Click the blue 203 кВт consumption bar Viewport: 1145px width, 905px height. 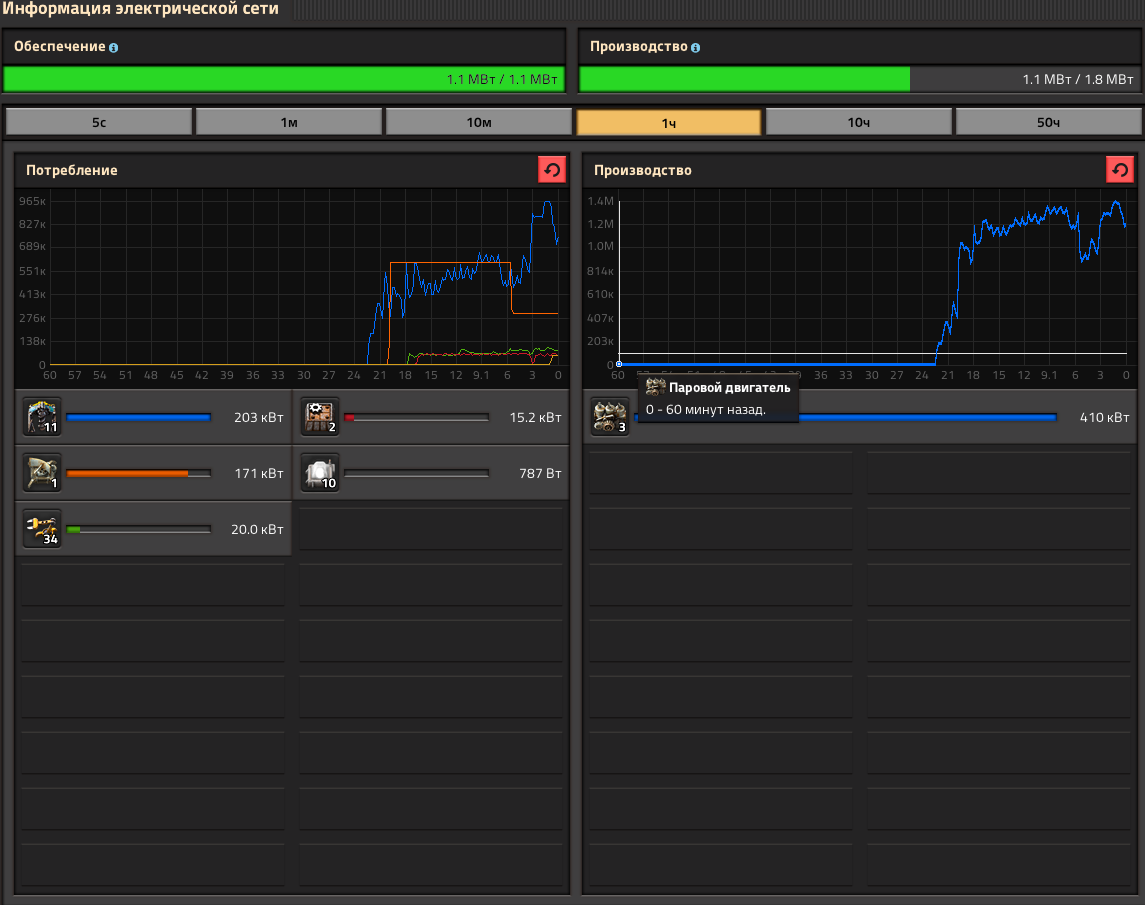pyautogui.click(x=139, y=417)
